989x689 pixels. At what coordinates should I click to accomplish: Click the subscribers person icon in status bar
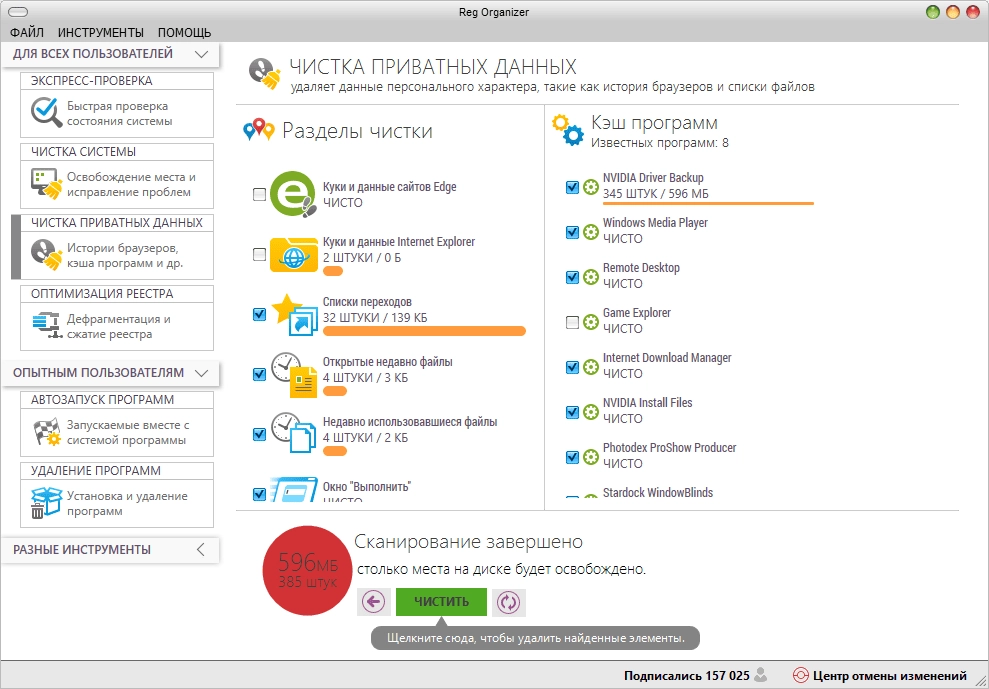761,675
